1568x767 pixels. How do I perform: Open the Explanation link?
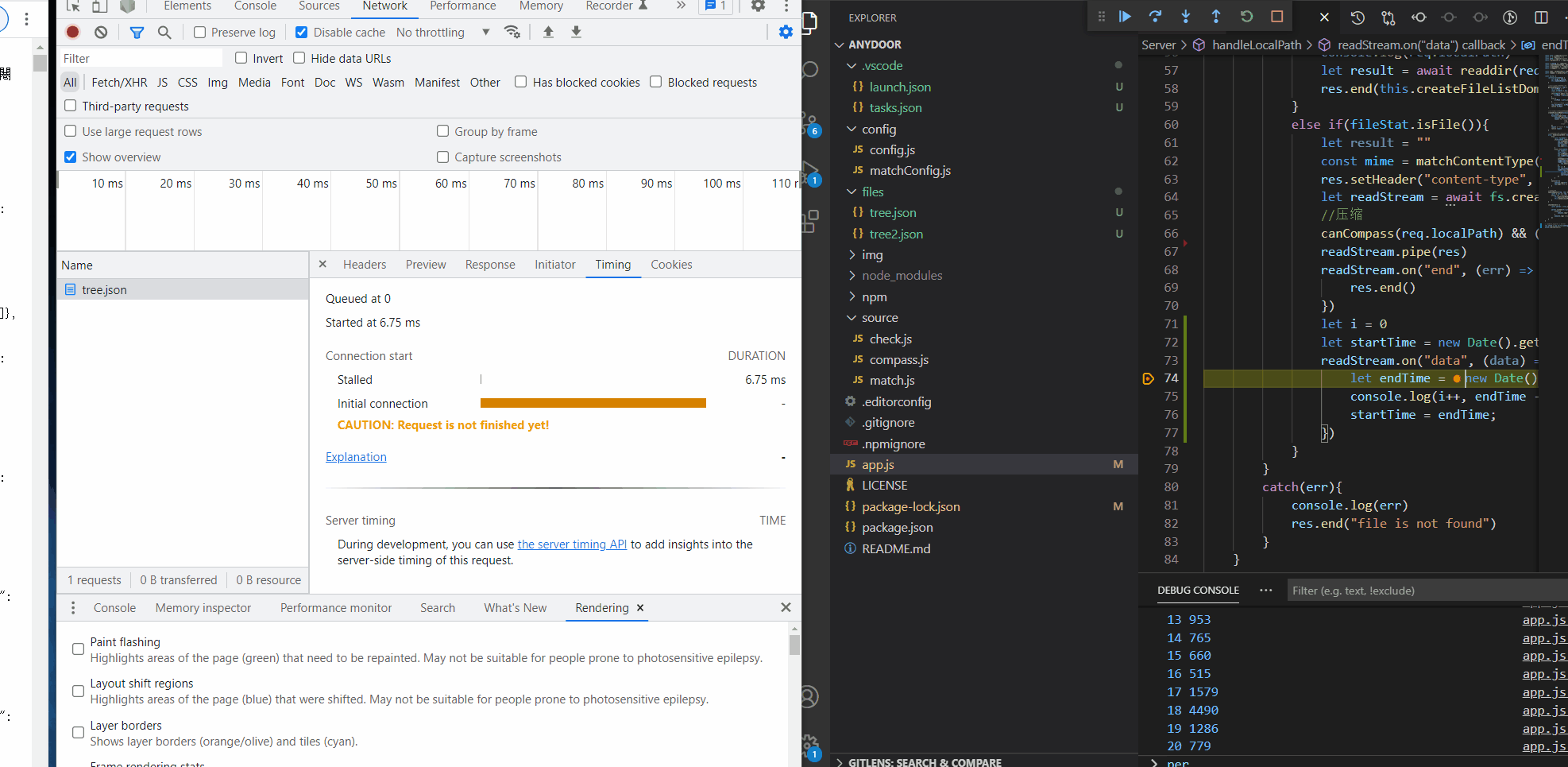tap(356, 457)
